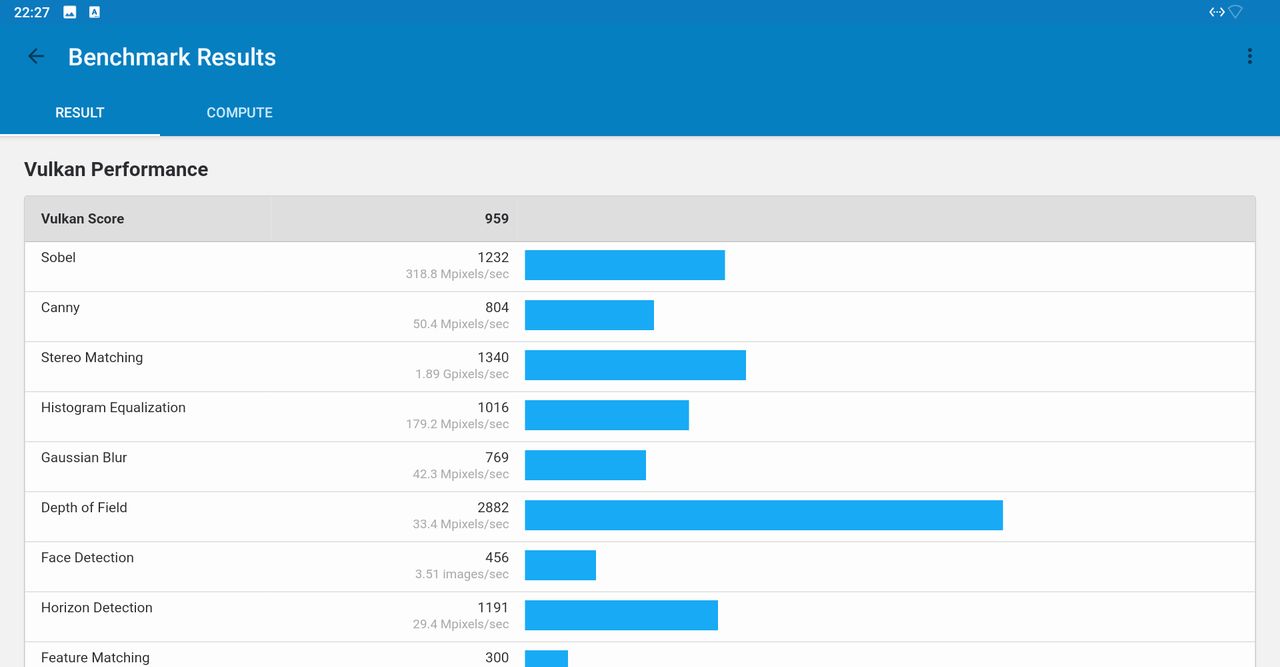Tap the Gaussian Blur entry
The image size is (1280, 667).
(84, 458)
